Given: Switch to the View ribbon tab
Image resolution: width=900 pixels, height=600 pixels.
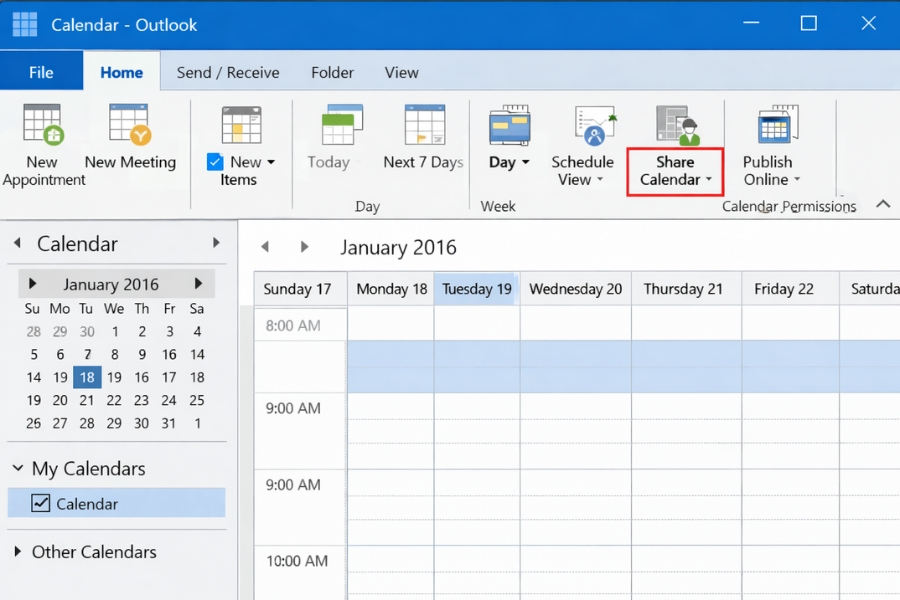Looking at the screenshot, I should 401,72.
